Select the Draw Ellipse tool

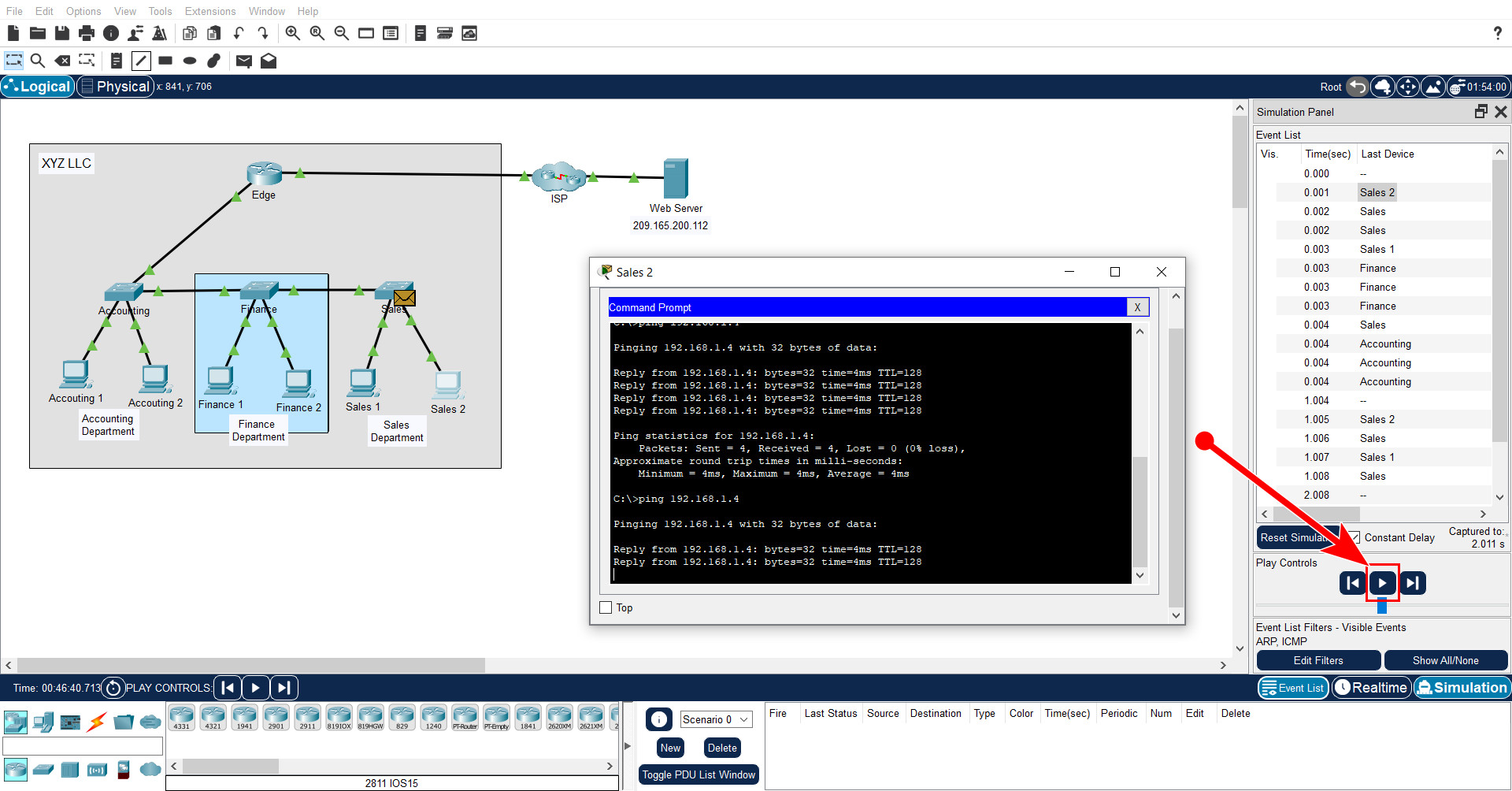coord(190,61)
